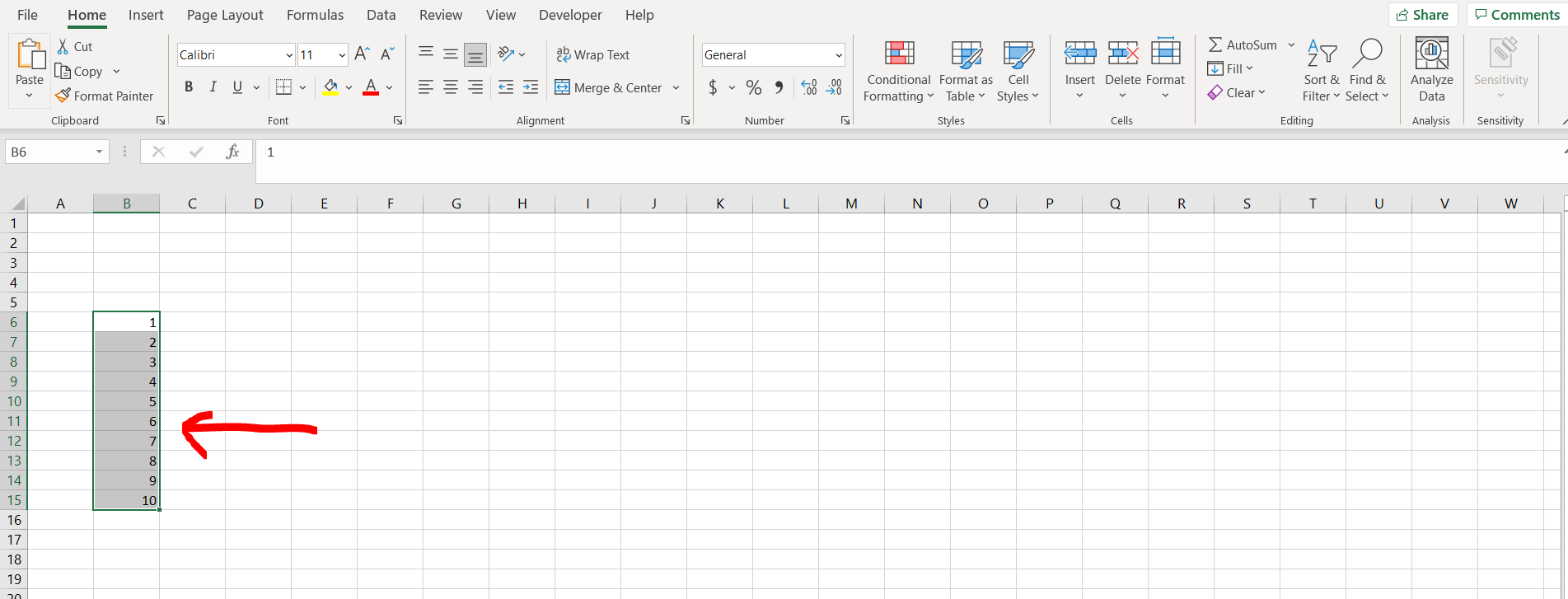Increase Decimal icon

[x=809, y=87]
